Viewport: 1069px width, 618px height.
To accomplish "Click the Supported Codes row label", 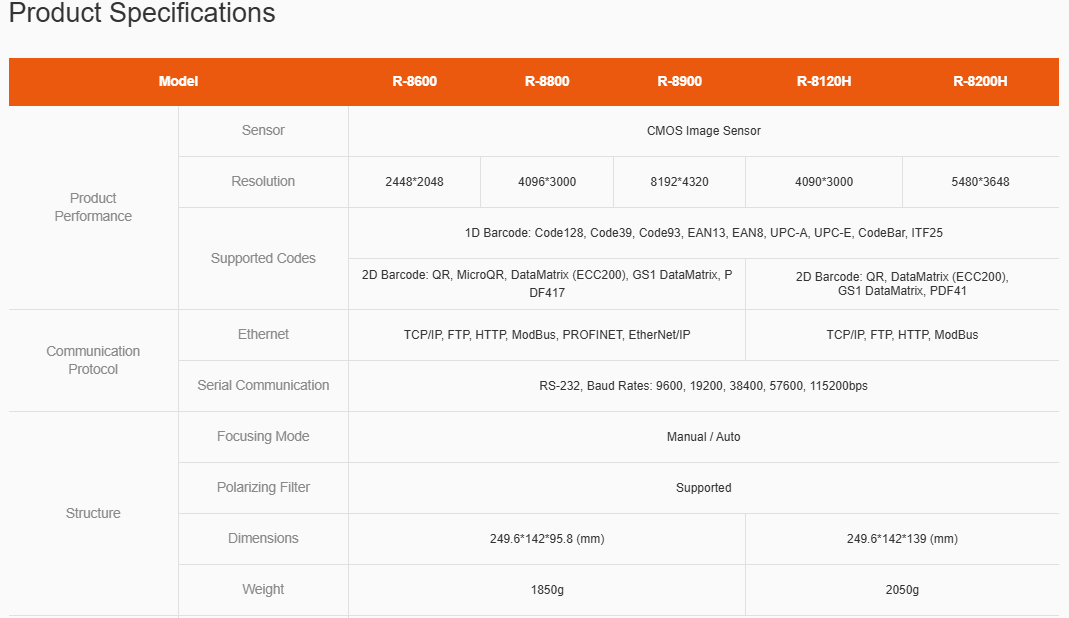I will (263, 258).
